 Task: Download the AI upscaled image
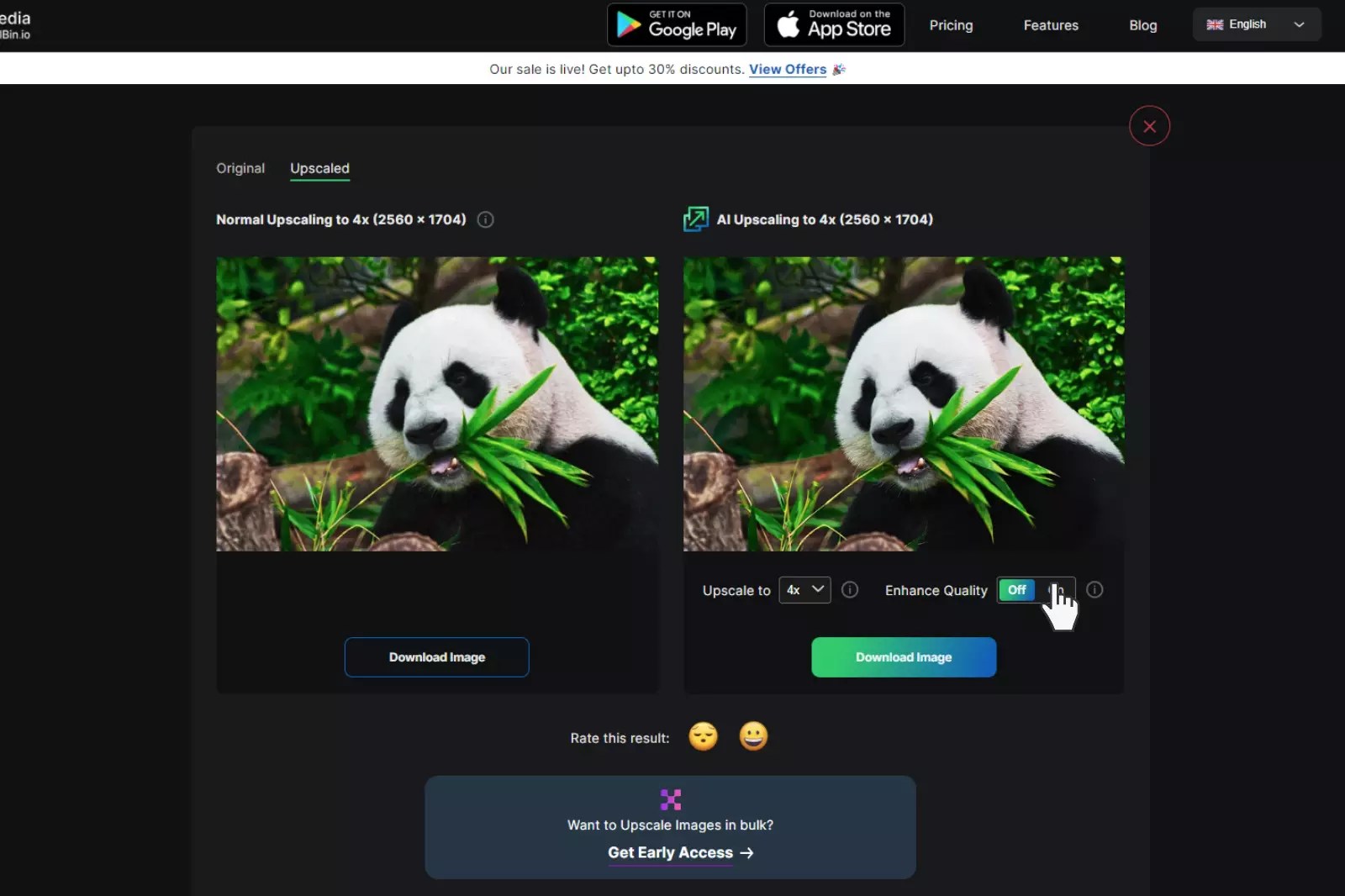point(903,657)
